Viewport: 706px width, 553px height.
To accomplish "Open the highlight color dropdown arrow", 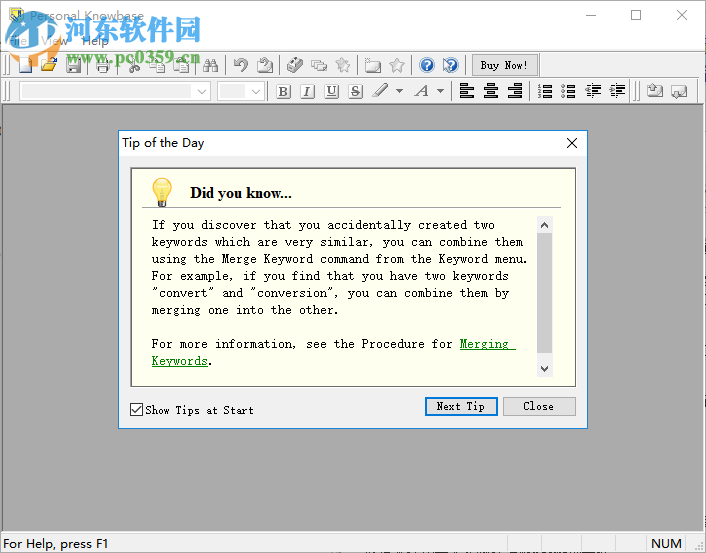I will (x=399, y=91).
